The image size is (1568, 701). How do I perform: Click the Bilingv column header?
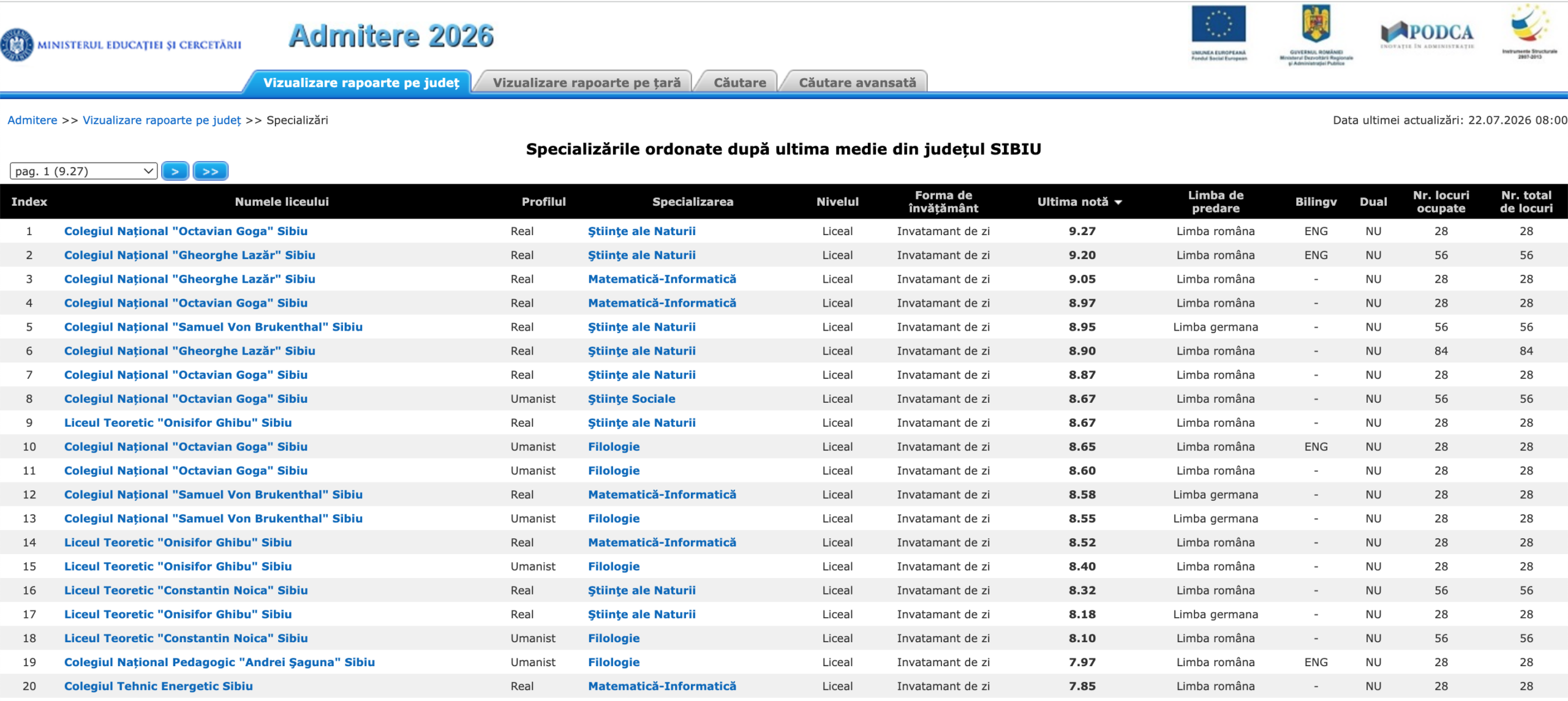click(1316, 202)
